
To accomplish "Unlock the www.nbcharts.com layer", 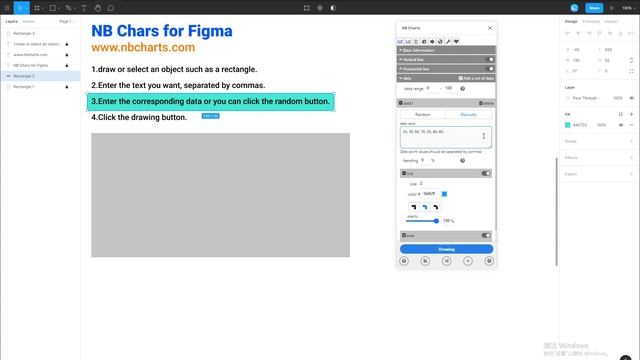I will coord(67,55).
